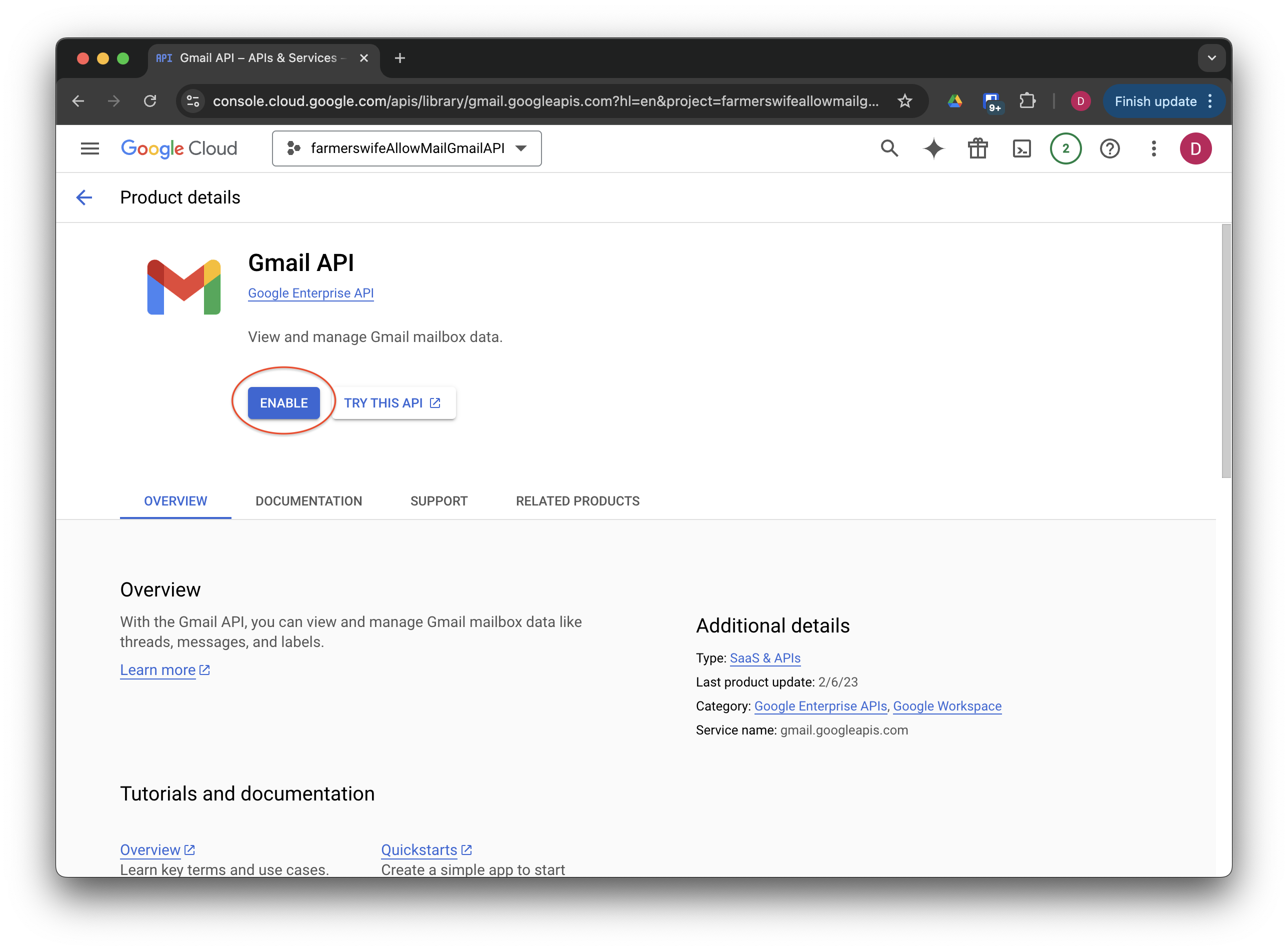Activate Cloud Shell terminal icon
The width and height of the screenshot is (1288, 951).
(x=1021, y=148)
